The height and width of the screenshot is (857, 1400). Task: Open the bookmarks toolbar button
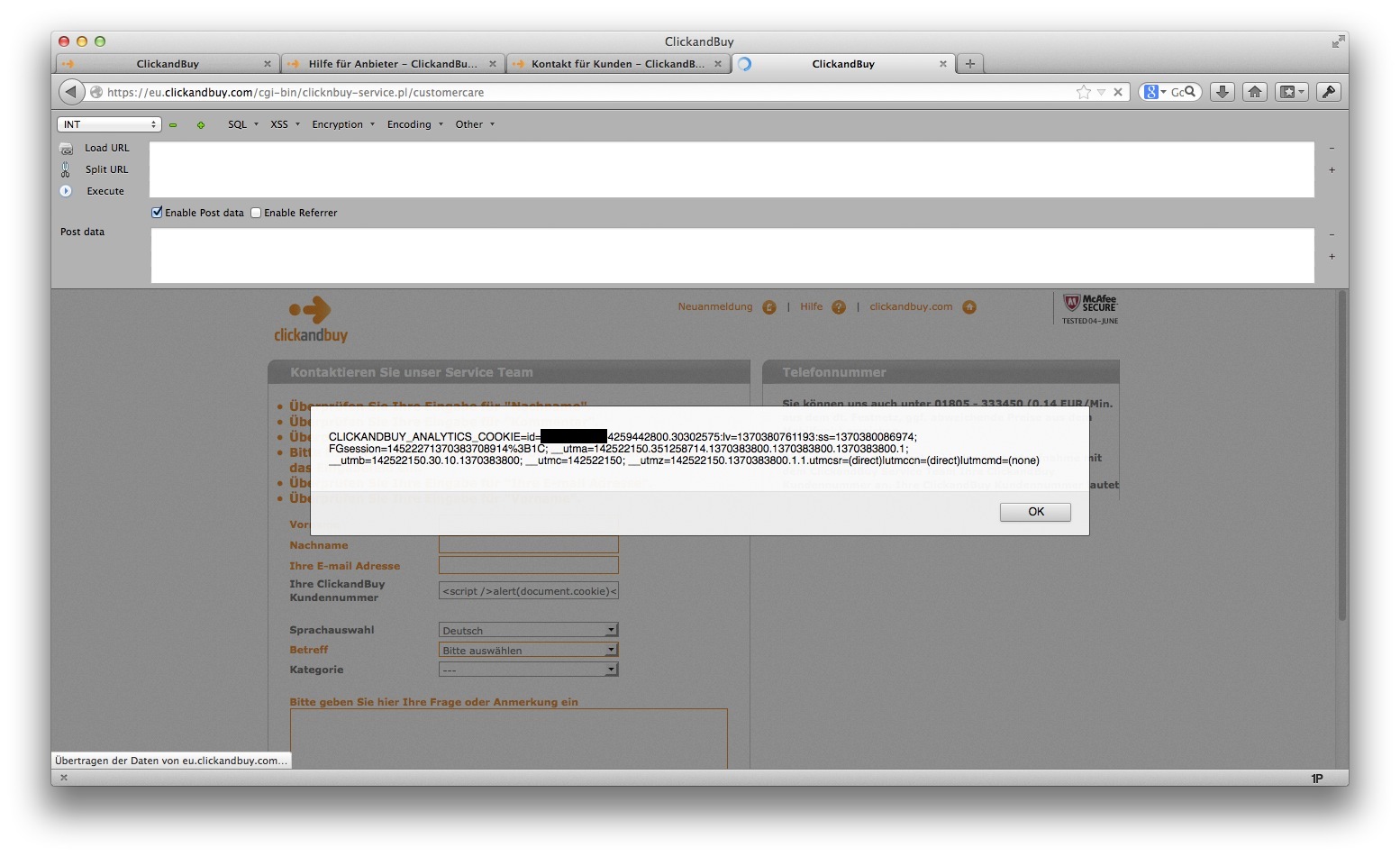(1292, 92)
